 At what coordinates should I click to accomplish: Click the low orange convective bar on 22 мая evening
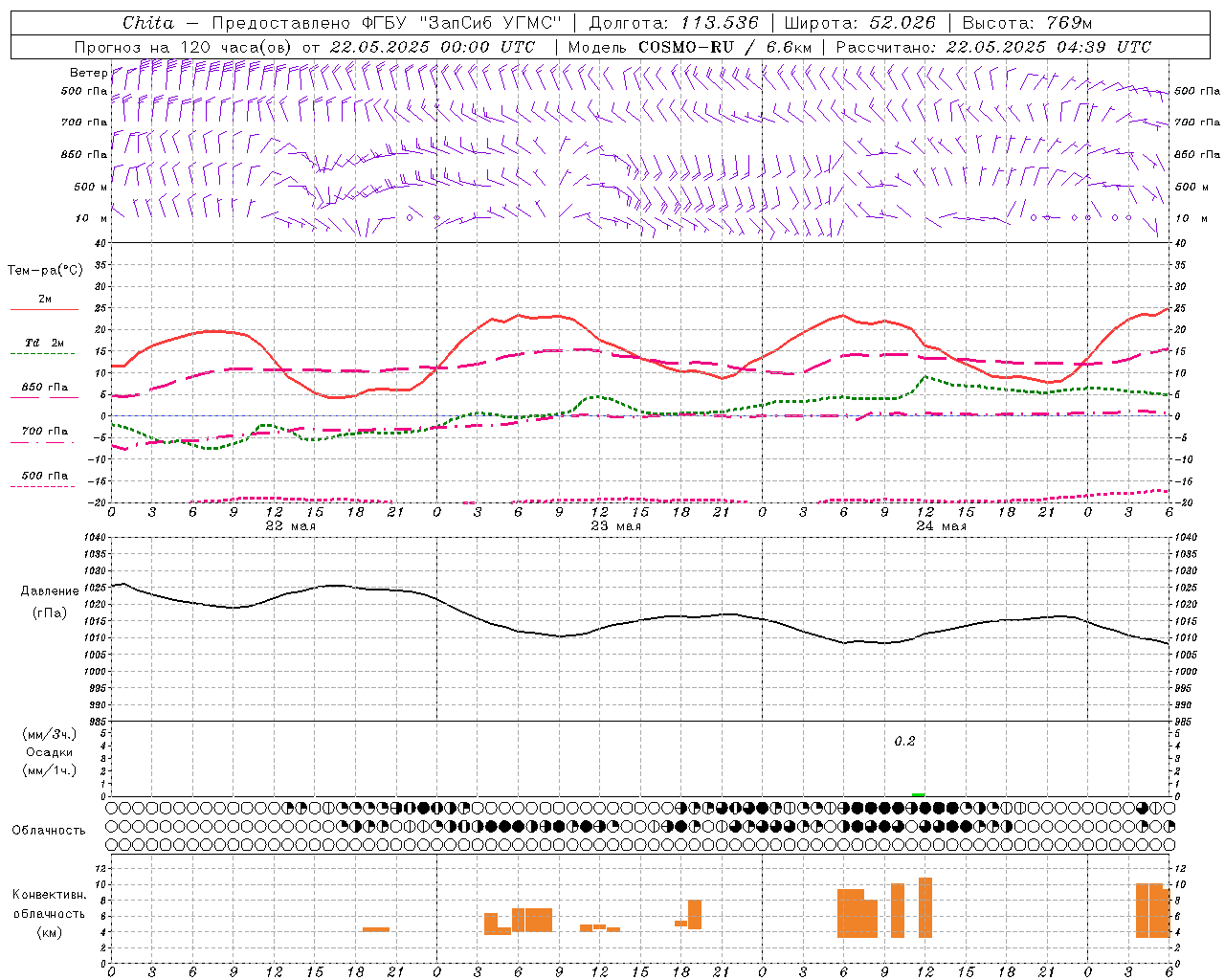click(x=376, y=929)
